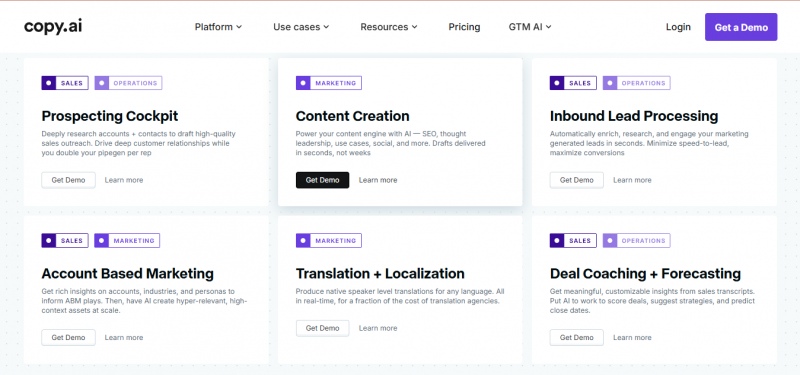Click Operations tag on Prospecting Cockpit card

129,83
